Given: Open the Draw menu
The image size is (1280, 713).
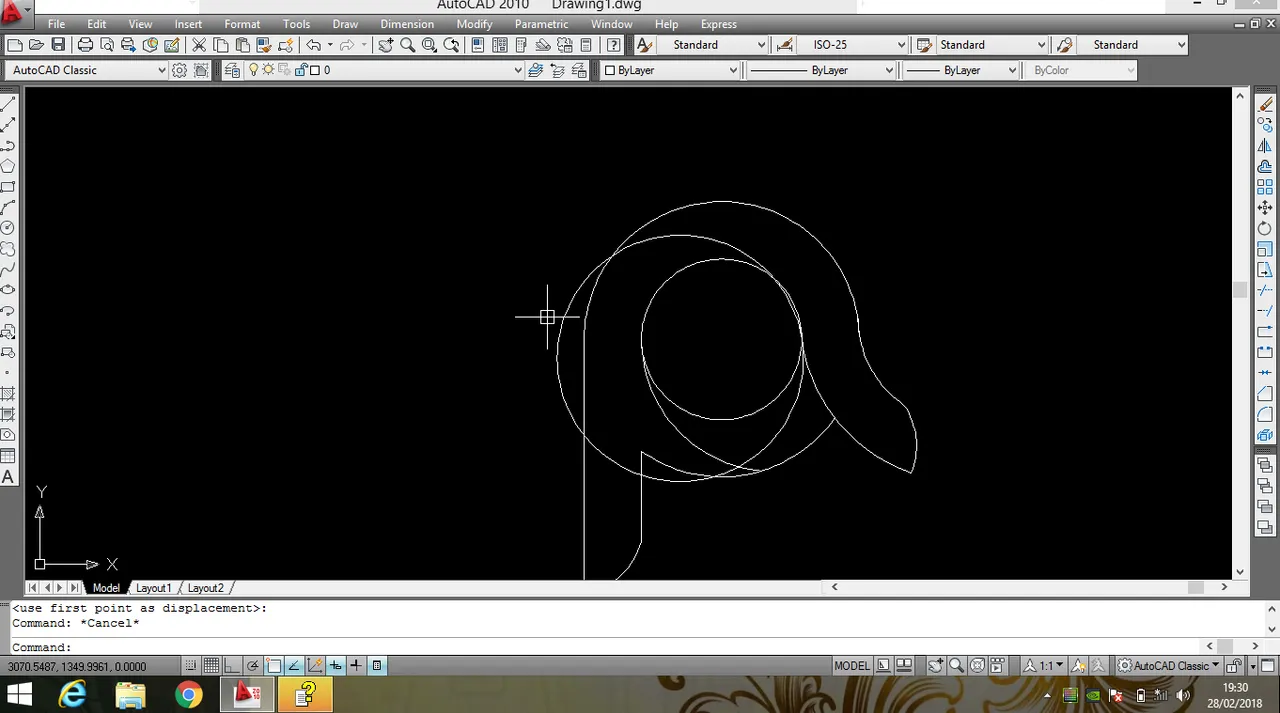Looking at the screenshot, I should (x=345, y=24).
